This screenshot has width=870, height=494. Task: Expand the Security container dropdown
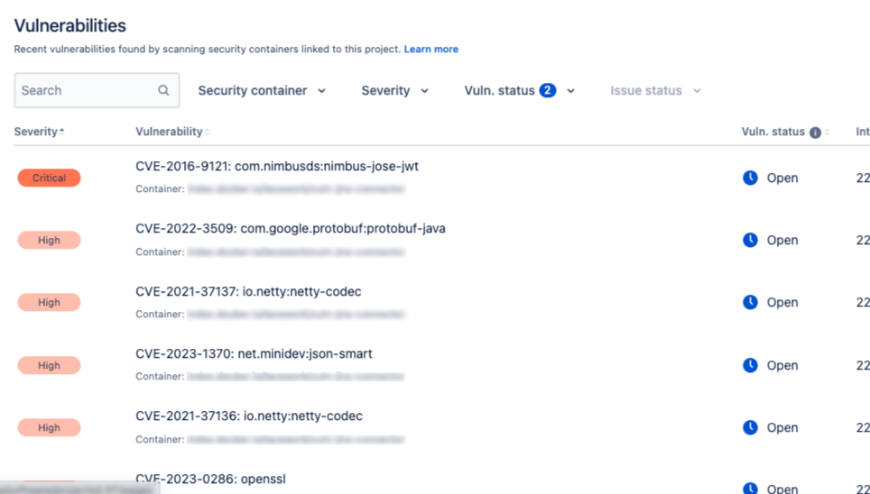point(262,90)
